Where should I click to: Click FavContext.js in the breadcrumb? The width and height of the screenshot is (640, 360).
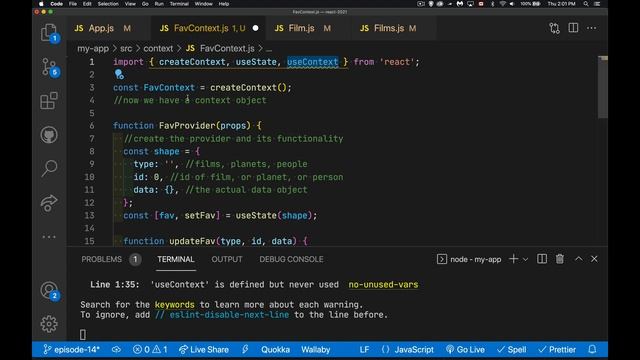tap(227, 49)
